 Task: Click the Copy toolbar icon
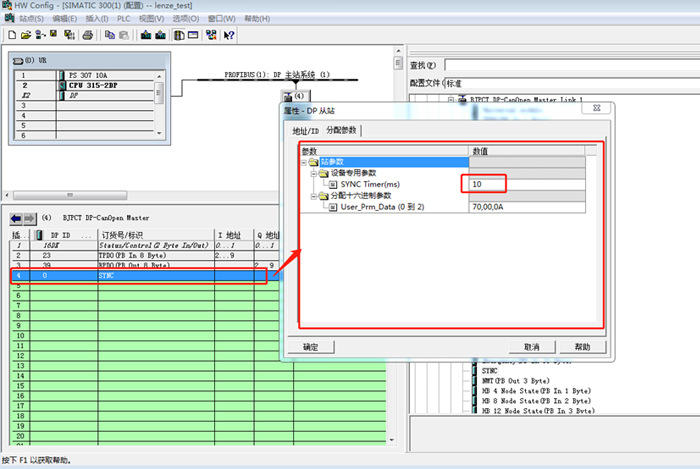pos(109,35)
